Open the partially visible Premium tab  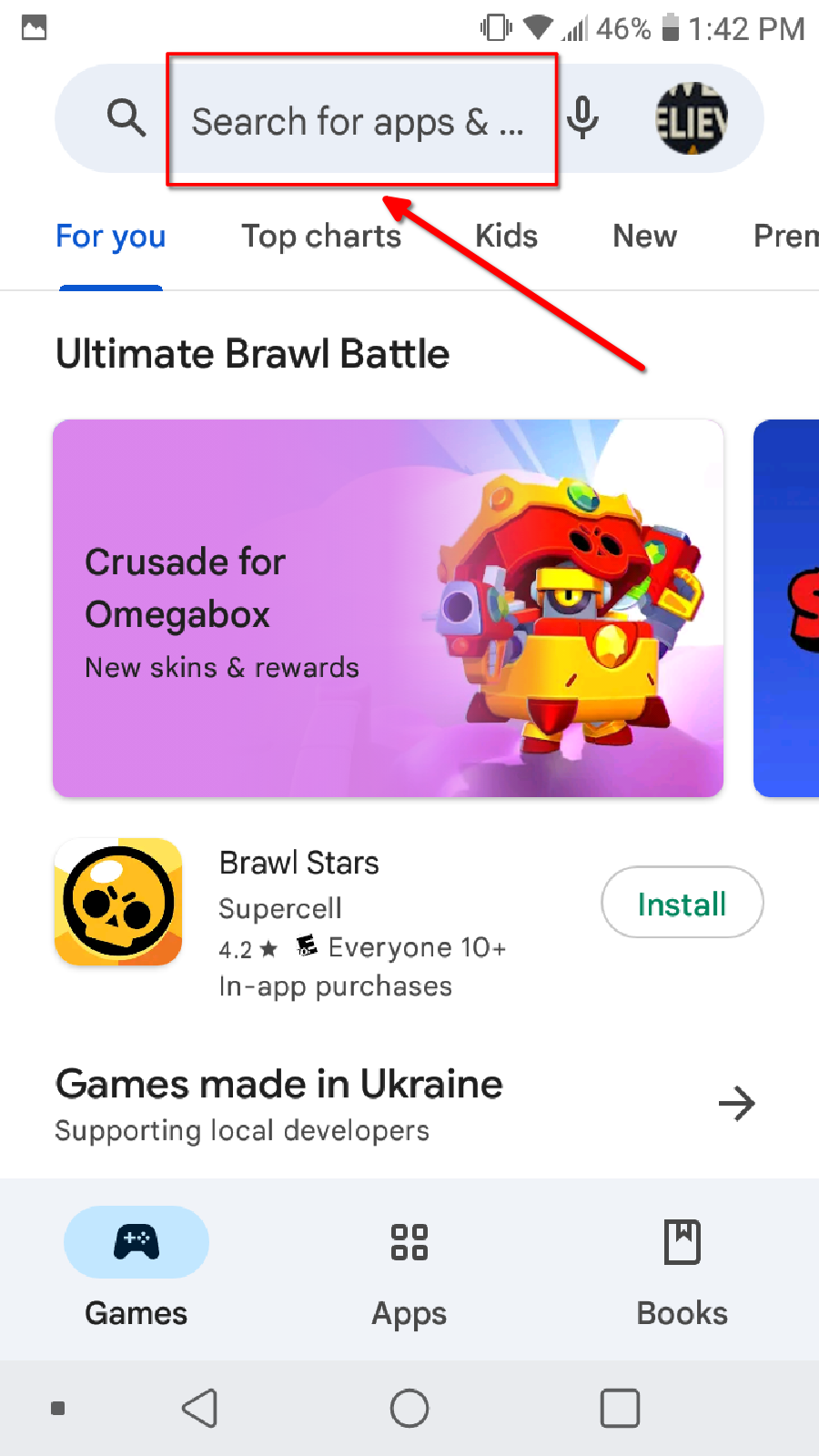tap(786, 237)
